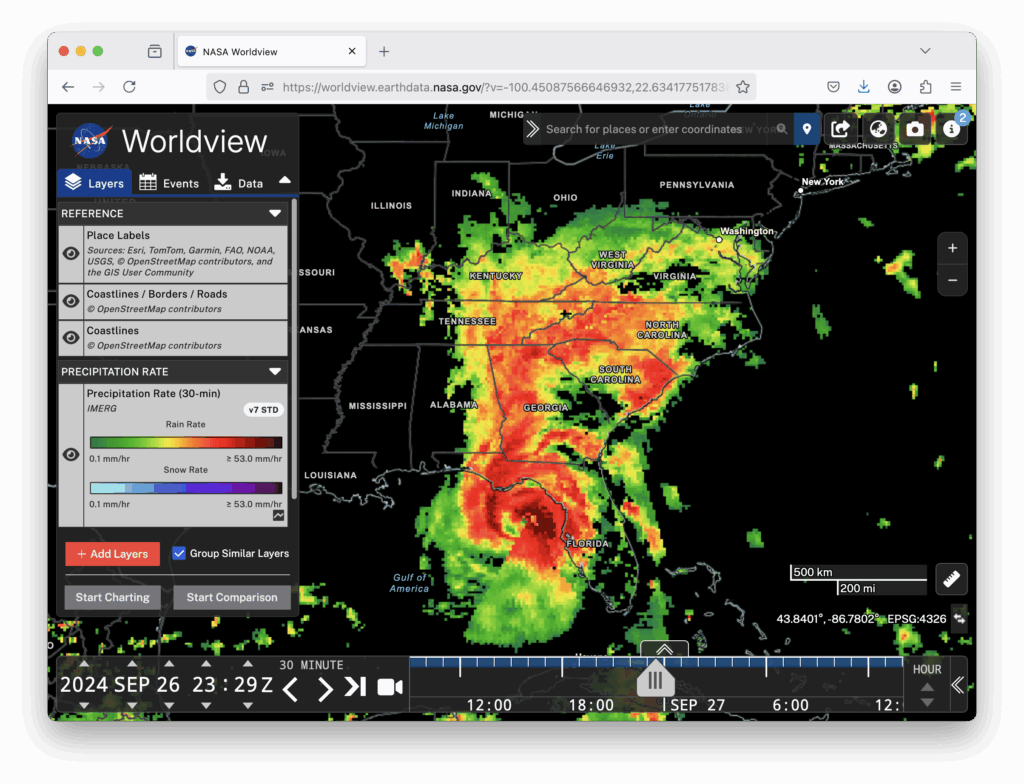The width and height of the screenshot is (1024, 784).
Task: Open the map projection globe button
Action: (x=878, y=129)
